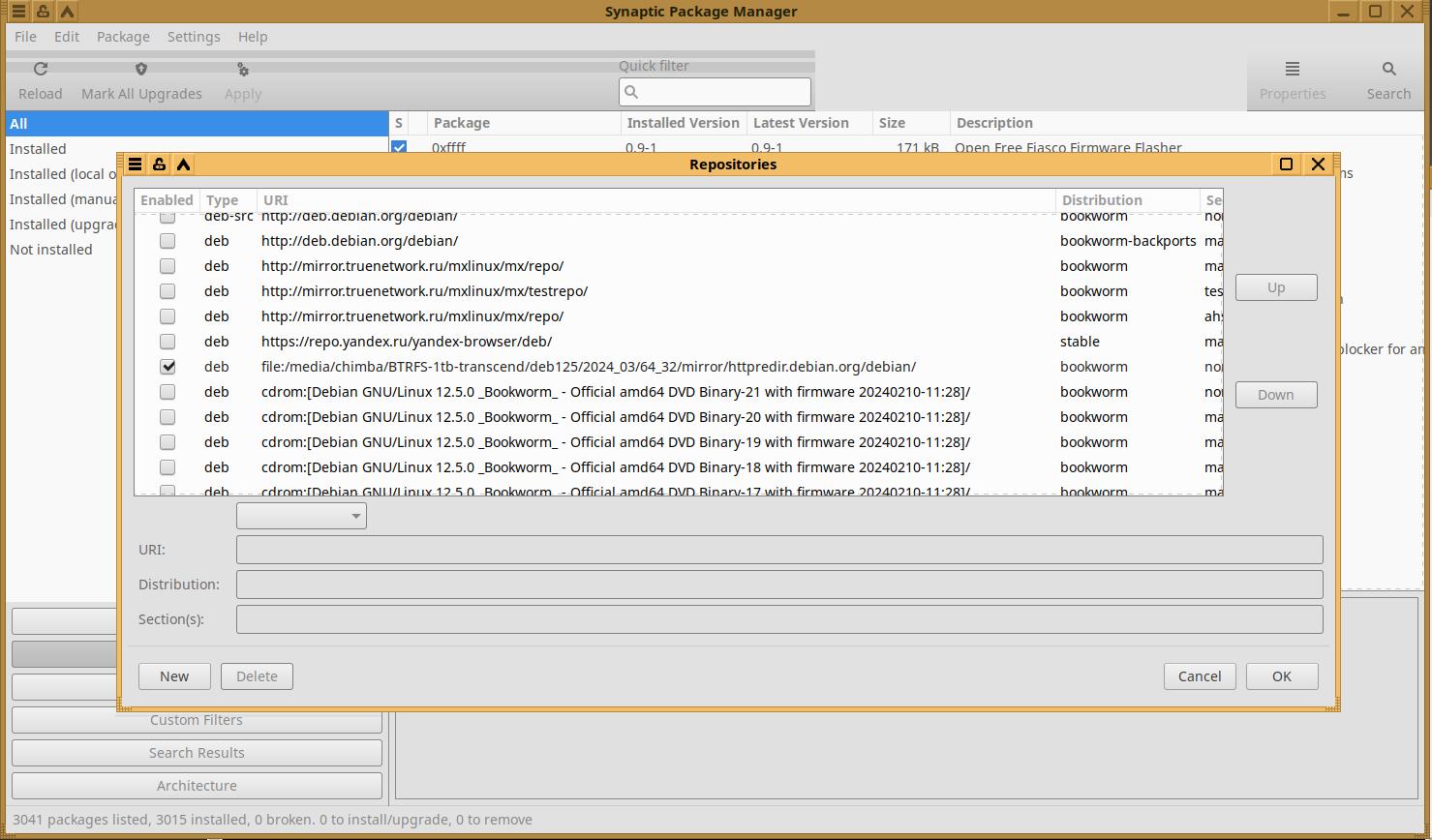The image size is (1432, 840).
Task: Click the up-arrow icon in Repositories title bar
Action: 183,165
